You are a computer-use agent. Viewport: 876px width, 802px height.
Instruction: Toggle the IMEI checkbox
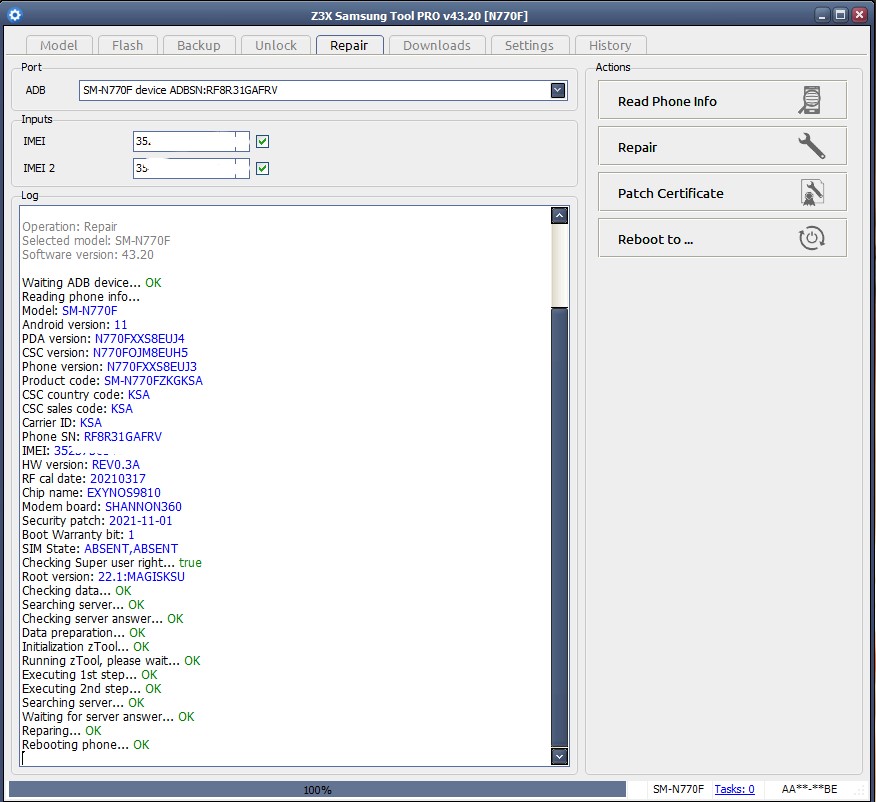click(x=262, y=141)
